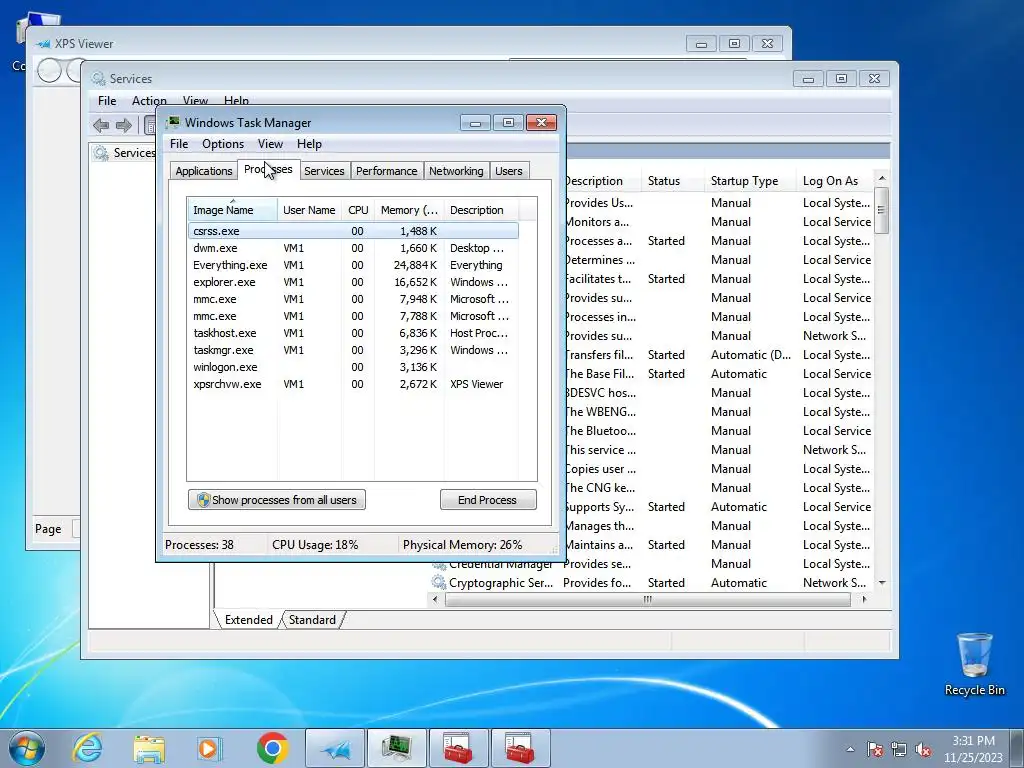1024x768 pixels.
Task: Select the dwm.exe process
Action: pyautogui.click(x=353, y=248)
